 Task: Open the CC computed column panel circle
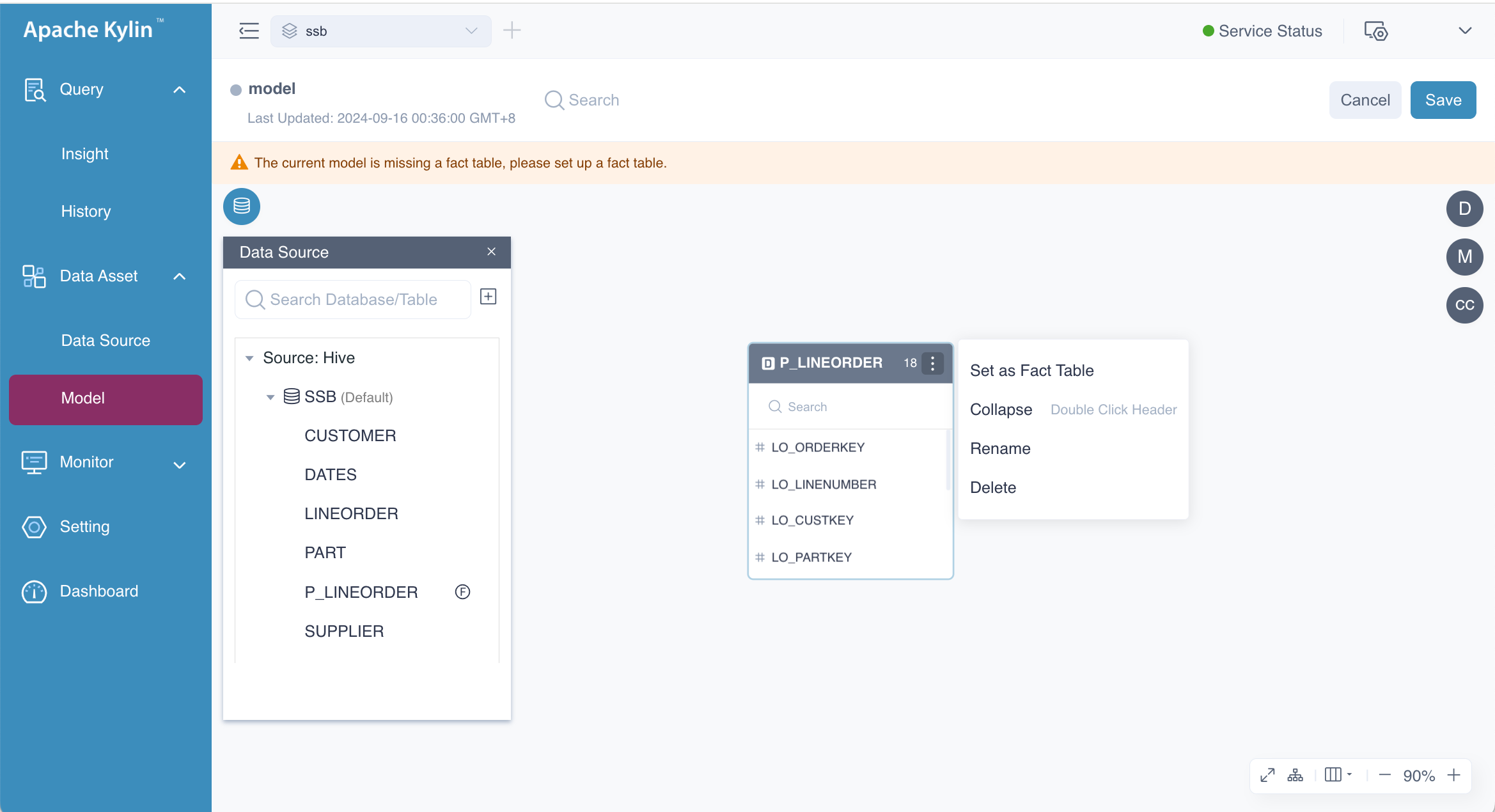[1464, 305]
